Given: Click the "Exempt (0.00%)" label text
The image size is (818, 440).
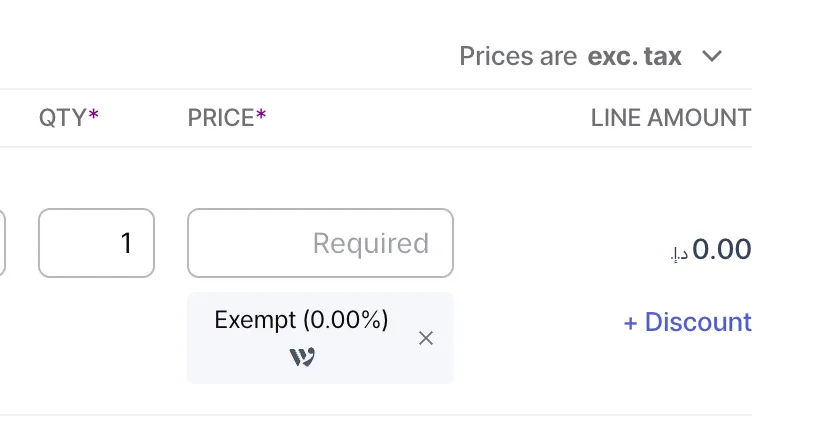Looking at the screenshot, I should [x=301, y=320].
